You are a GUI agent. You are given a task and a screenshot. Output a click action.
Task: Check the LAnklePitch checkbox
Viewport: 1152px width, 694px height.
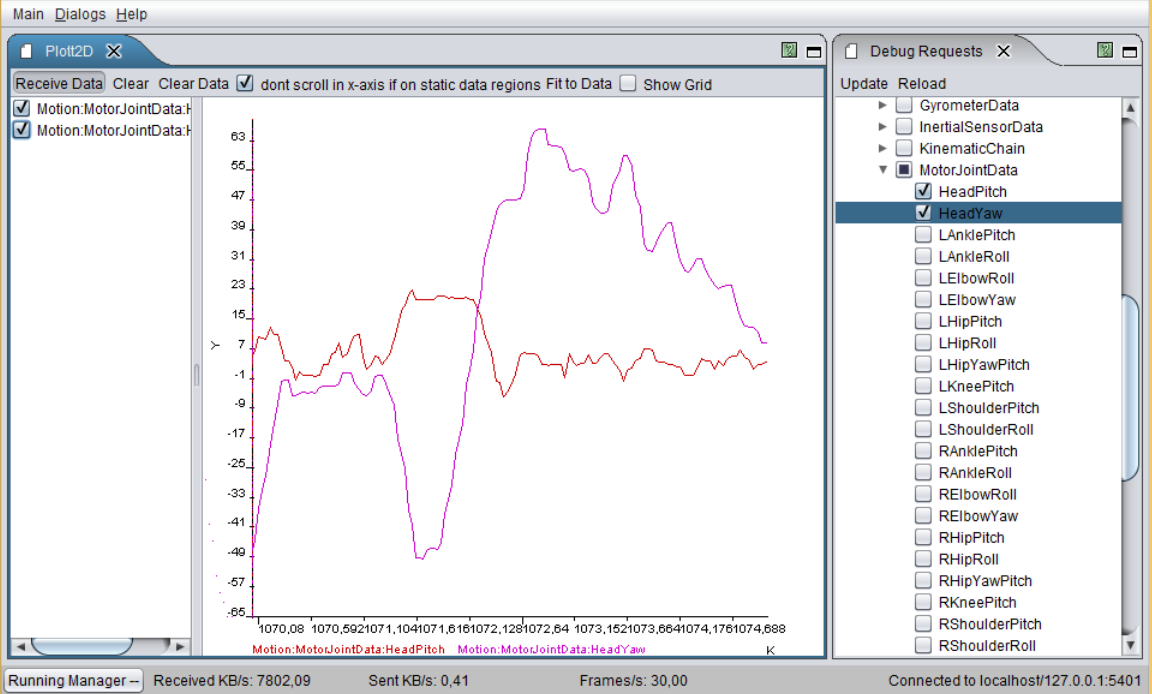click(924, 235)
